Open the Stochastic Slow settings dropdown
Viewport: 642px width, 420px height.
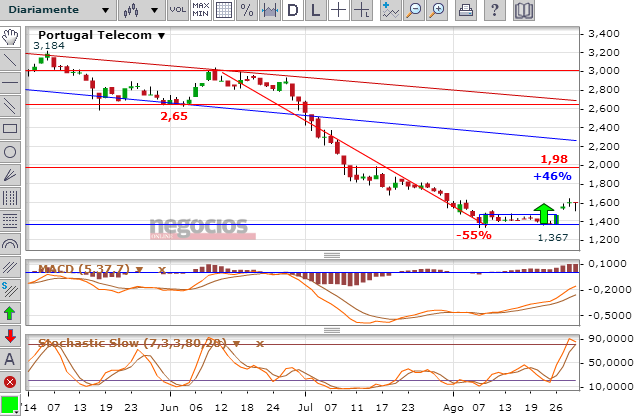[x=237, y=344]
